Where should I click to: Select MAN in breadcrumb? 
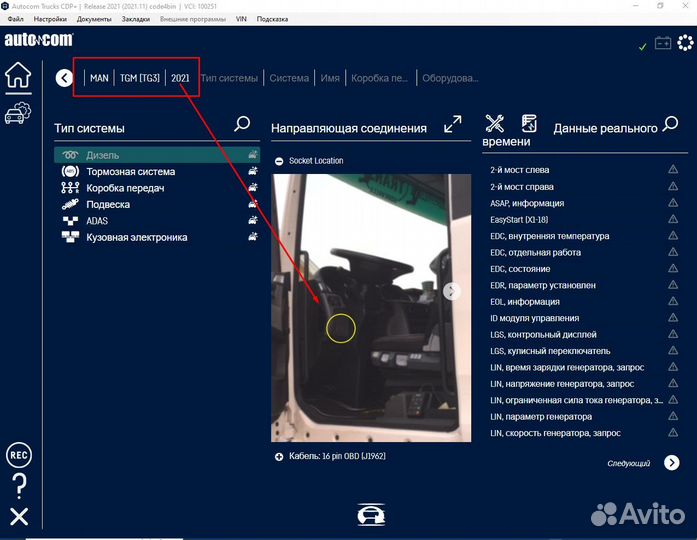click(99, 78)
